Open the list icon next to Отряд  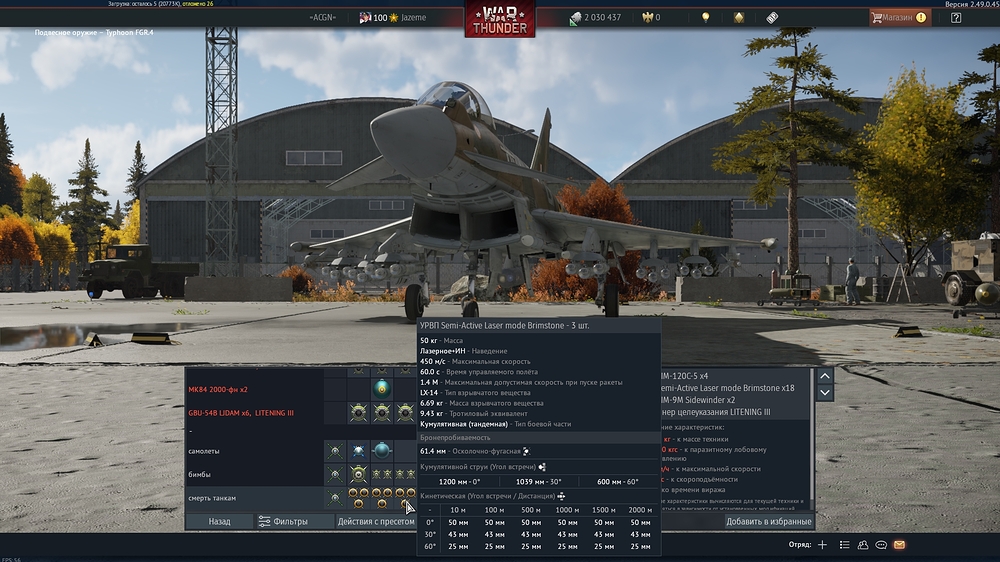[844, 545]
